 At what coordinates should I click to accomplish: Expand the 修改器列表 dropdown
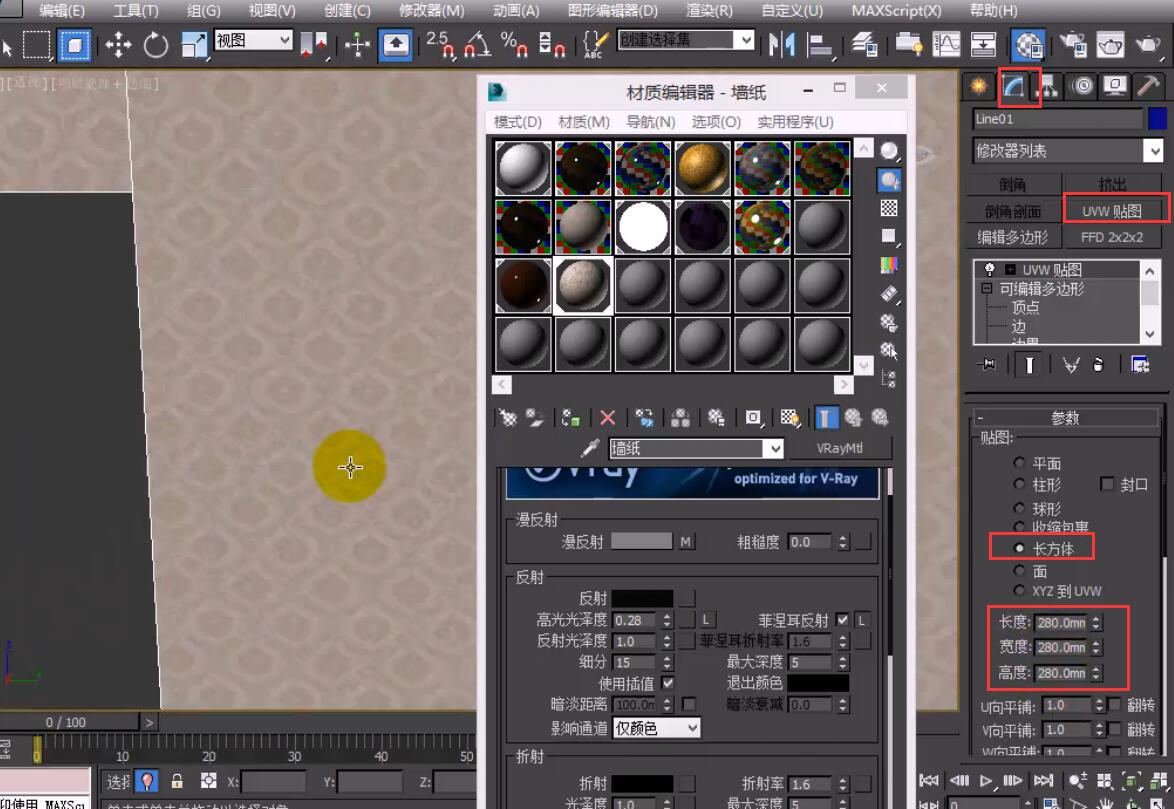[x=1154, y=151]
